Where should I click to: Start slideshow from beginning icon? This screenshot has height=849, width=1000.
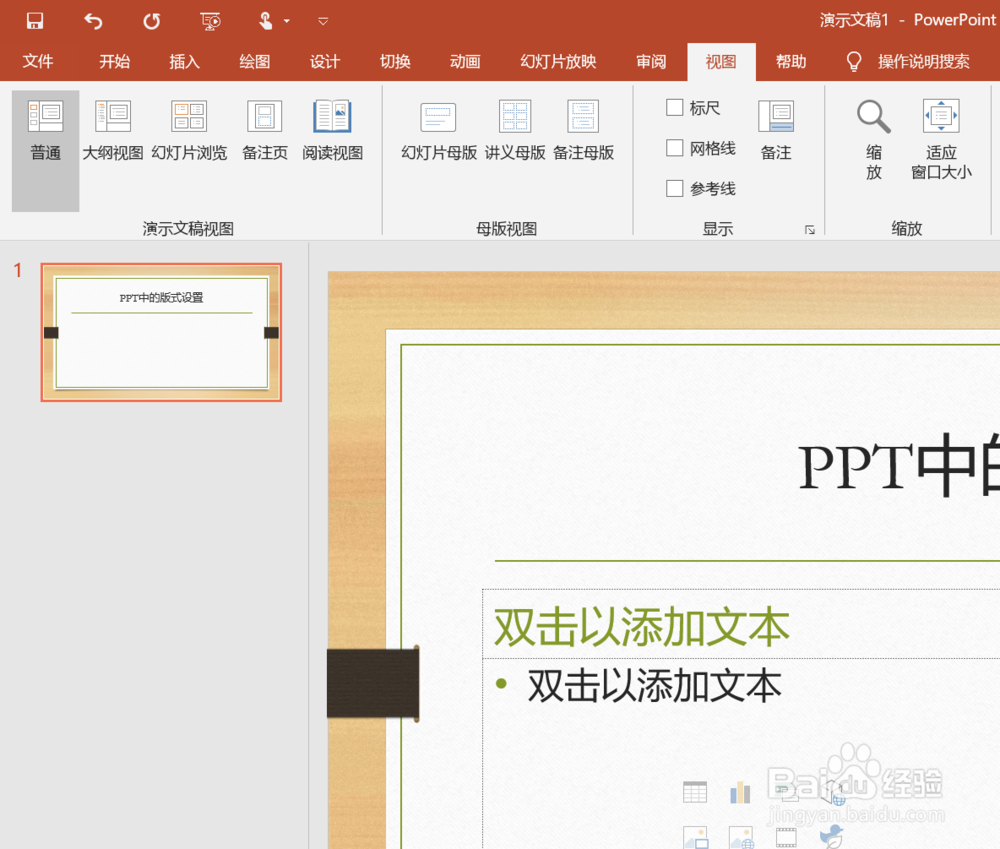(x=210, y=21)
